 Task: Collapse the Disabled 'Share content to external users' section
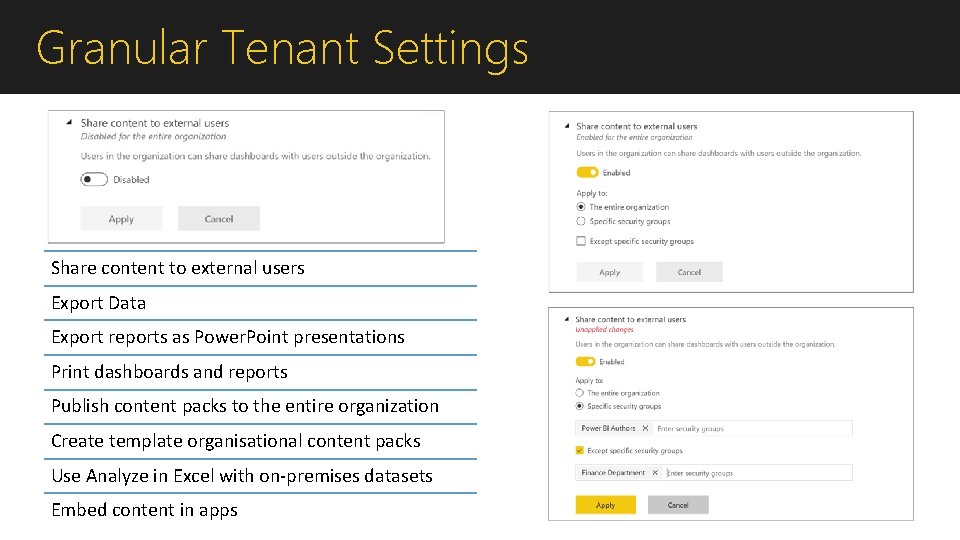[x=69, y=122]
